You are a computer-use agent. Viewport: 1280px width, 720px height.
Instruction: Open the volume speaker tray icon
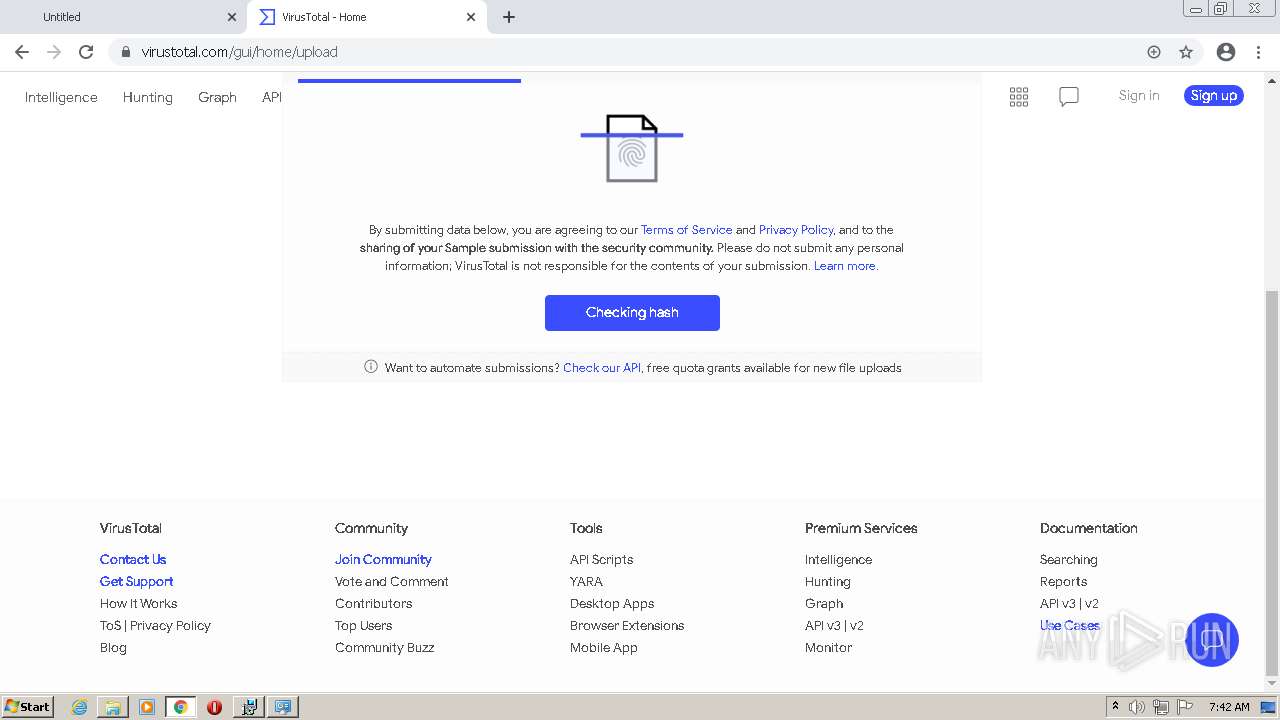pos(1137,707)
